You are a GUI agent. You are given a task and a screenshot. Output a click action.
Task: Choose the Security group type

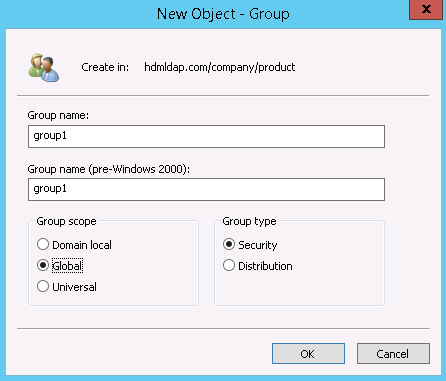(229, 245)
